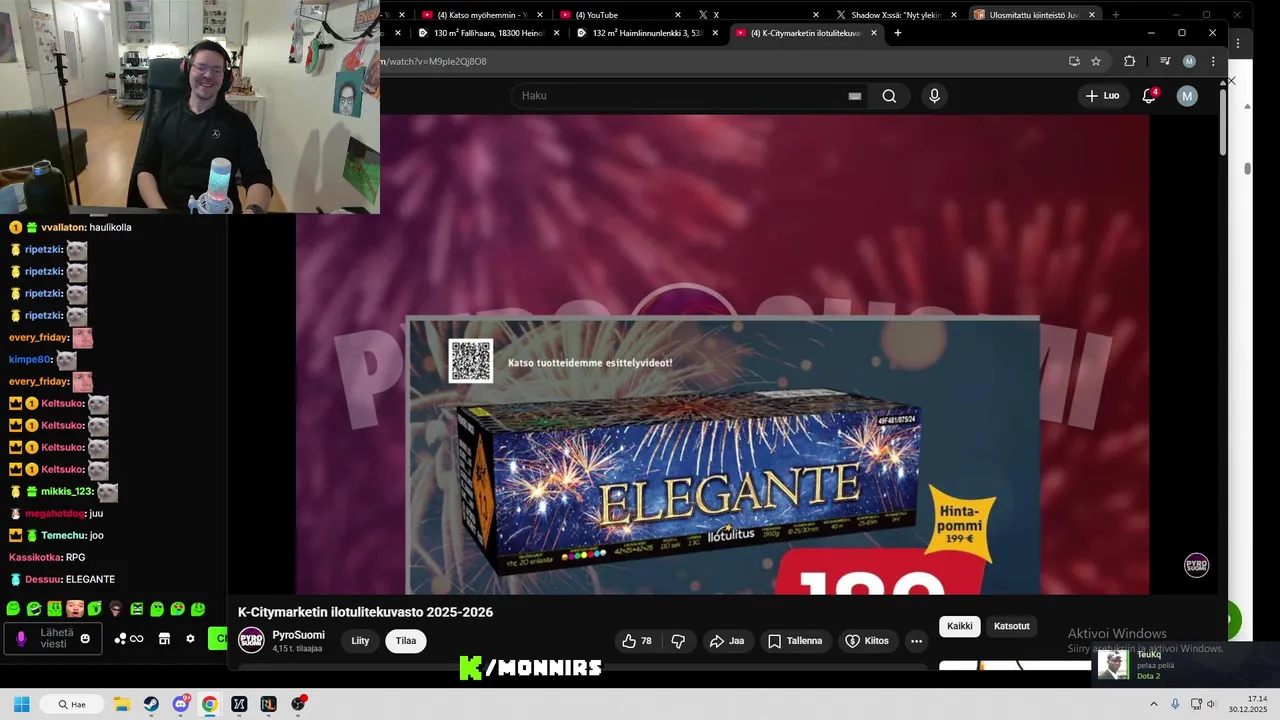
Task: Open OBS Studio from the taskbar
Action: click(x=298, y=704)
